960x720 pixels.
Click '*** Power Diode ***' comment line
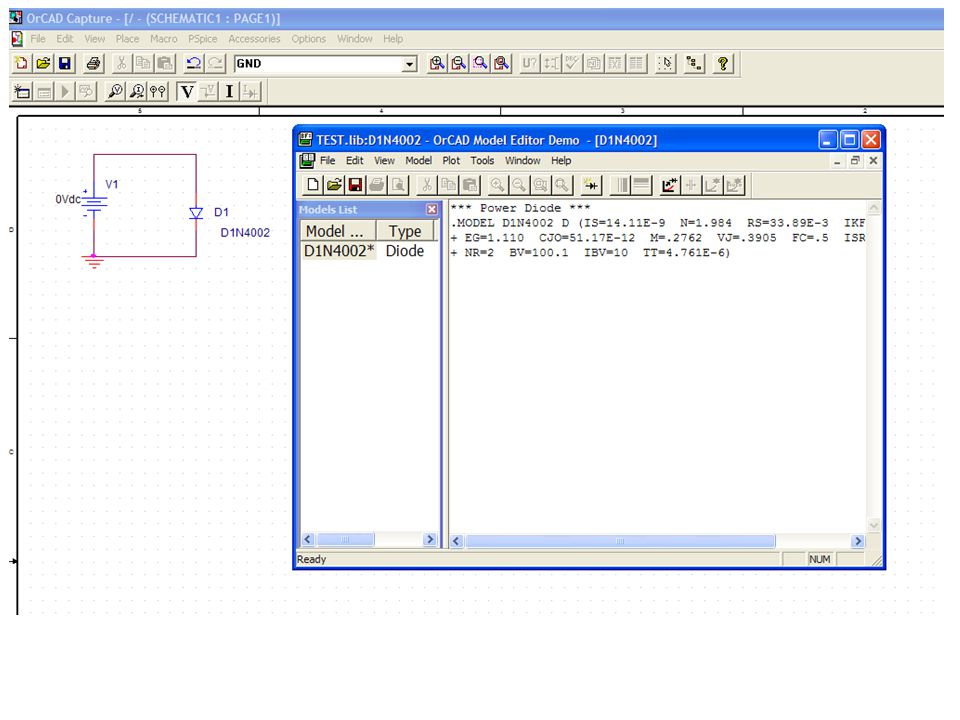tap(520, 208)
